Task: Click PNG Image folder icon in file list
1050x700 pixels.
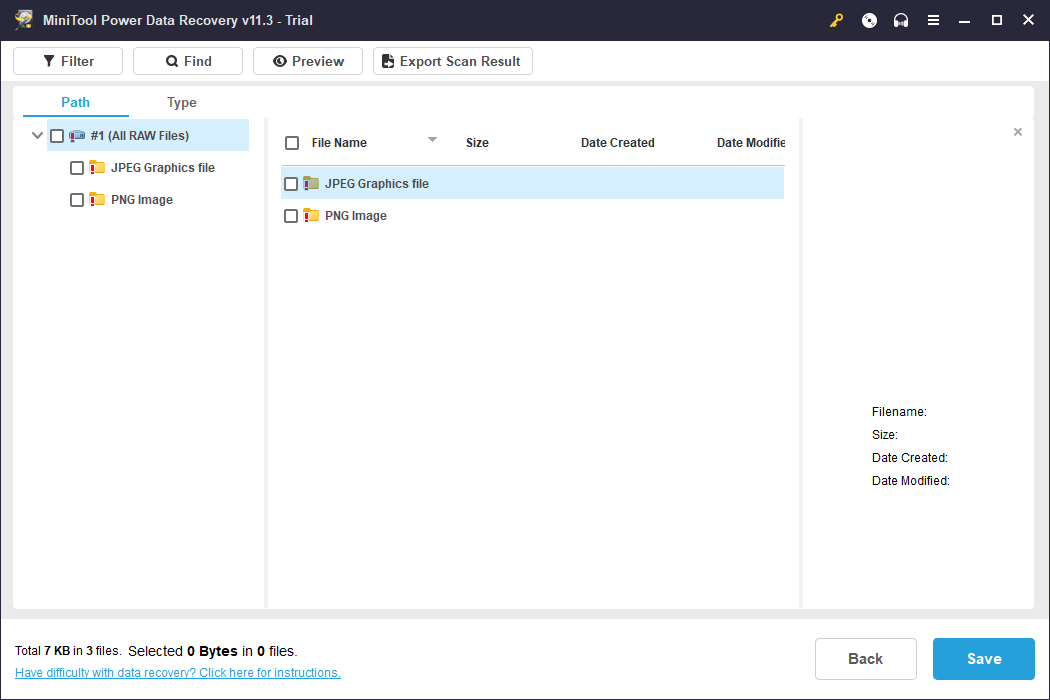Action: [311, 216]
